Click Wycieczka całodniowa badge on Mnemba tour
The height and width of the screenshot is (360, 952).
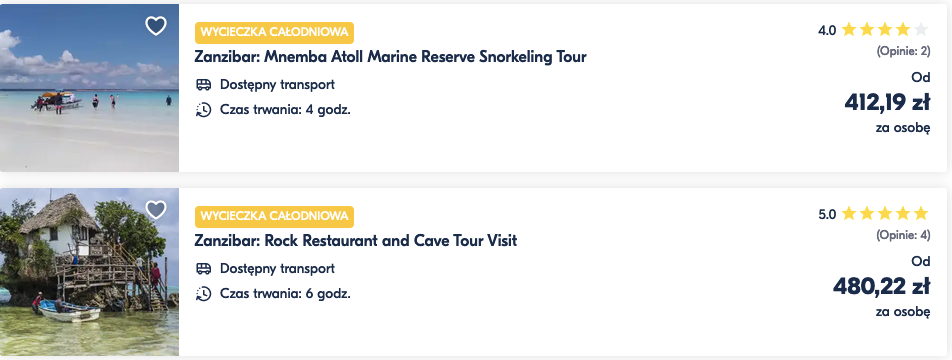pos(274,33)
